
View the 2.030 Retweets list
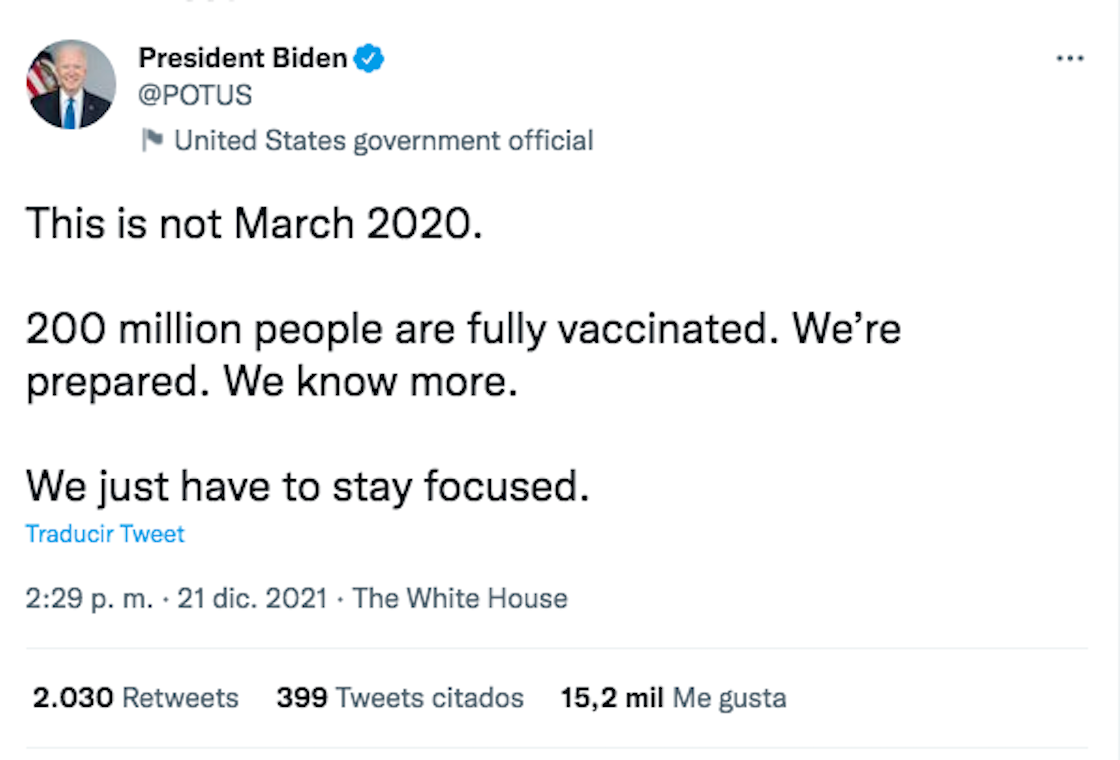(x=135, y=697)
